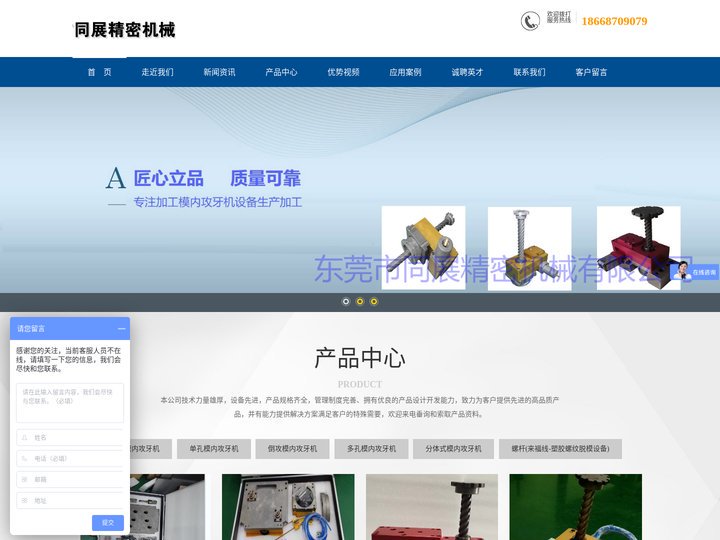The width and height of the screenshot is (720, 540).
Task: Submit the message with 提交 button
Action: [x=108, y=523]
